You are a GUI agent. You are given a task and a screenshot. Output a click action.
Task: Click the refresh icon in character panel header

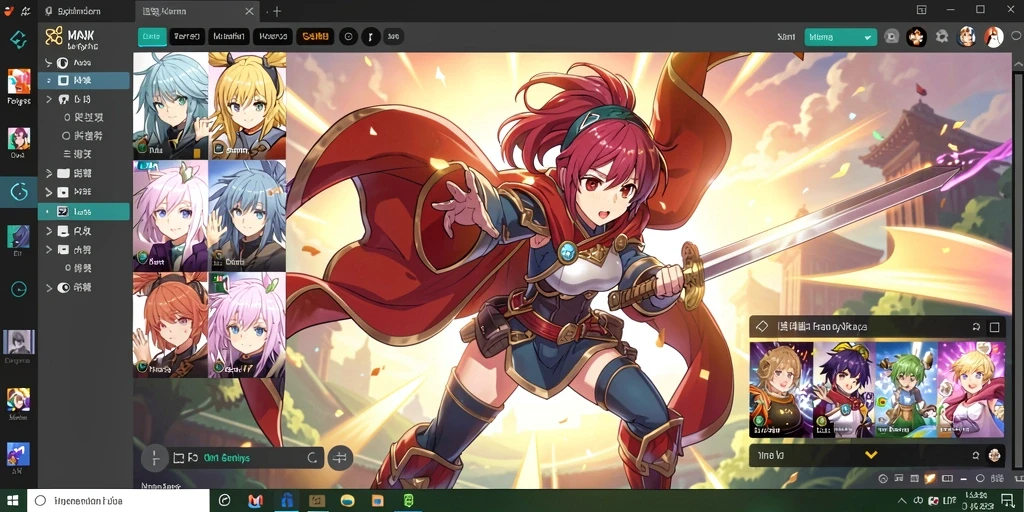click(x=976, y=327)
